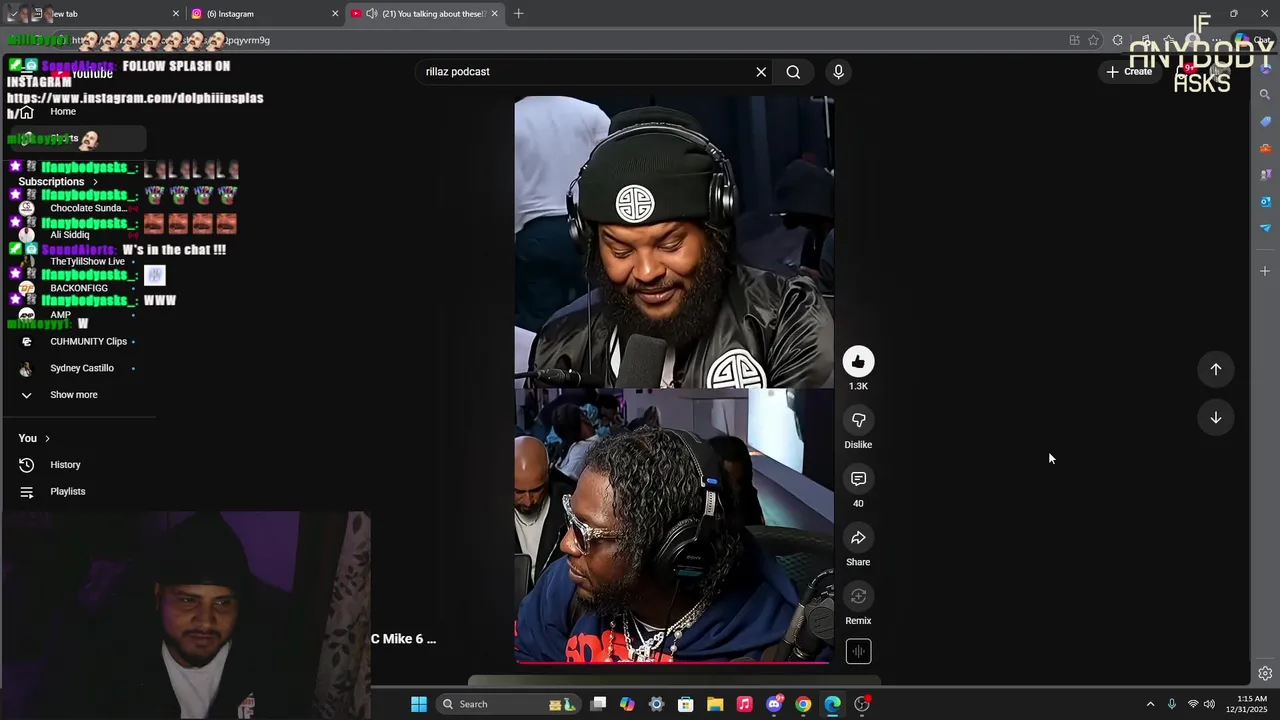The height and width of the screenshot is (720, 1280).
Task: Open the Shopping tag icon in Edge sidebar
Action: click(1265, 121)
